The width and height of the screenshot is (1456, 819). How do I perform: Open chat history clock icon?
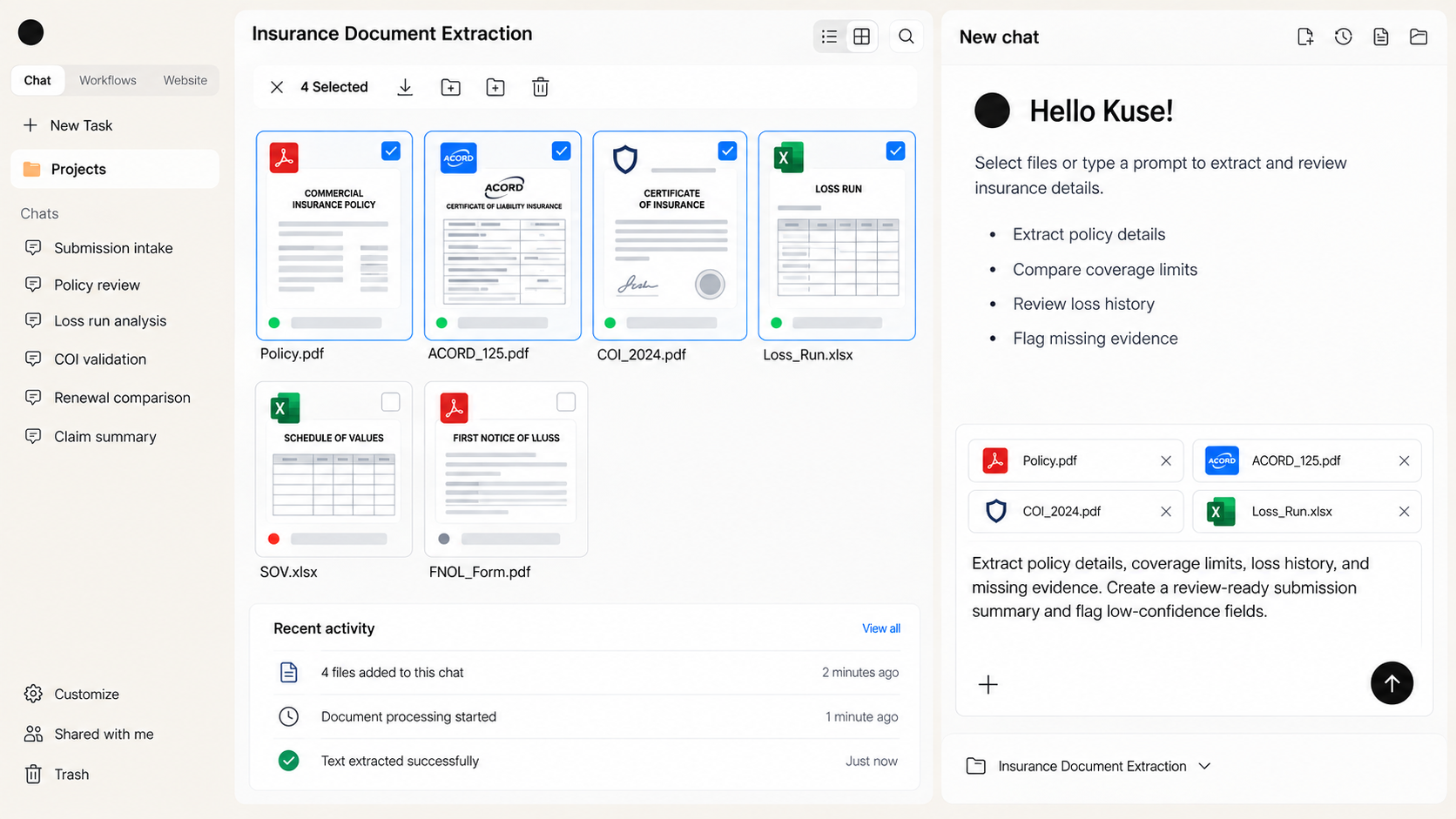point(1343,37)
